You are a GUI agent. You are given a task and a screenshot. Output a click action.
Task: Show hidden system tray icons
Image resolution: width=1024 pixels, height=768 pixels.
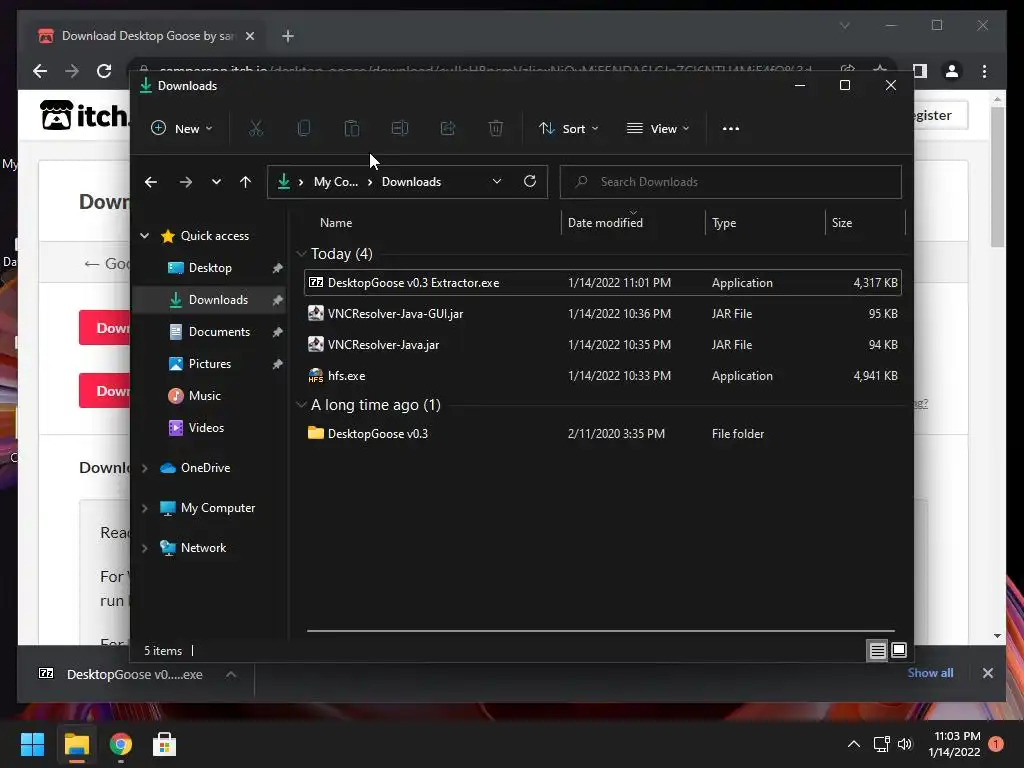coord(854,744)
